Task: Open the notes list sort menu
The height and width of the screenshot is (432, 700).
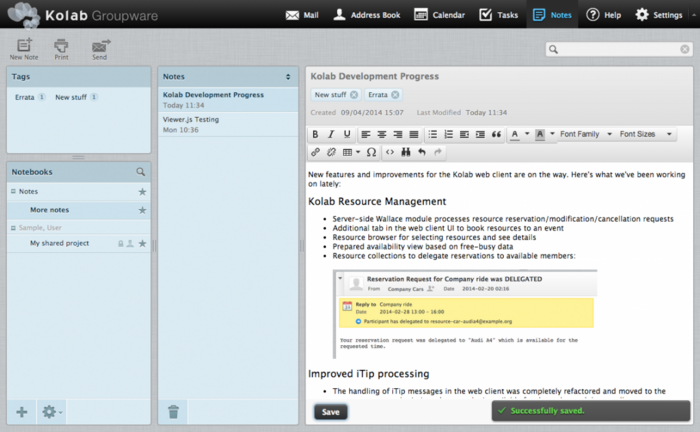Action: click(288, 76)
